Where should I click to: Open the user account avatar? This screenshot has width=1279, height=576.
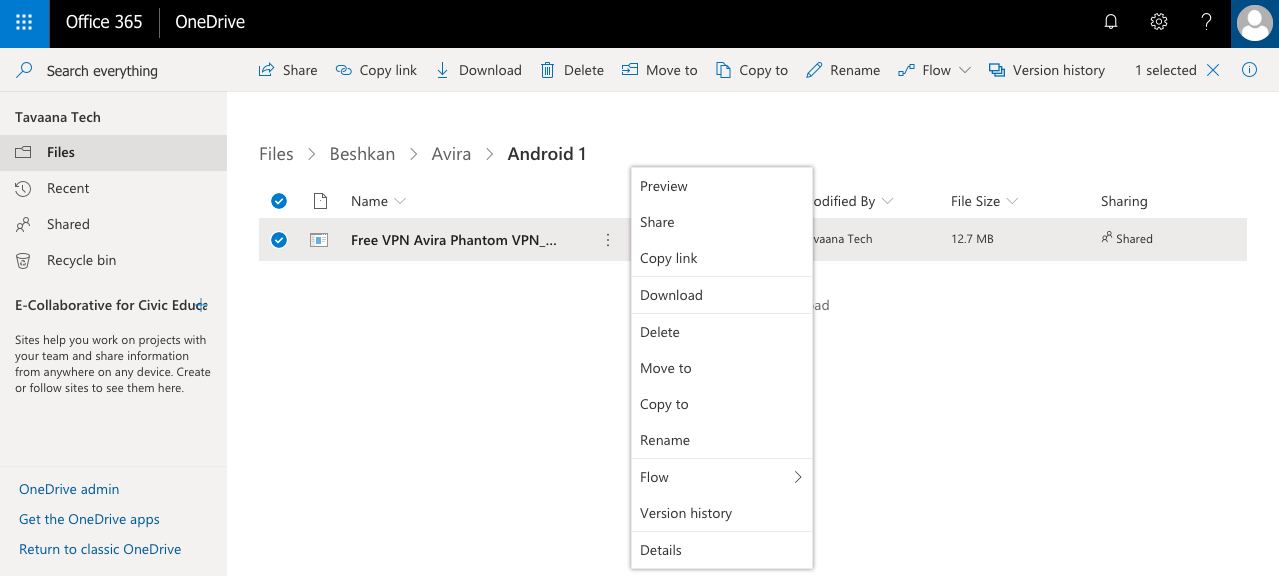(1255, 23)
